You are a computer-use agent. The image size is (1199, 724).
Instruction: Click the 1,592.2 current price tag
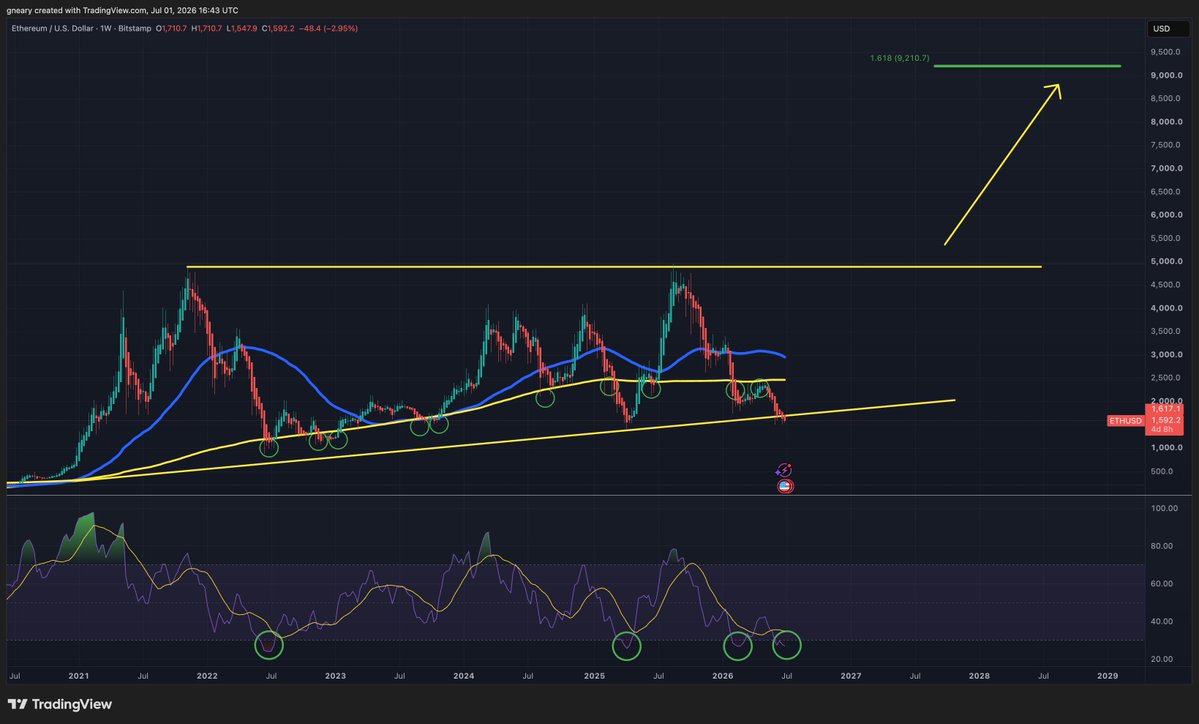(x=1167, y=420)
